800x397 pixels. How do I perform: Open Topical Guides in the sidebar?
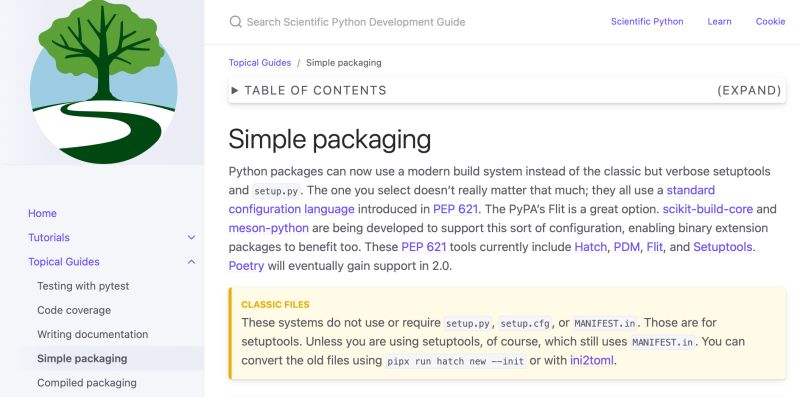pos(64,262)
